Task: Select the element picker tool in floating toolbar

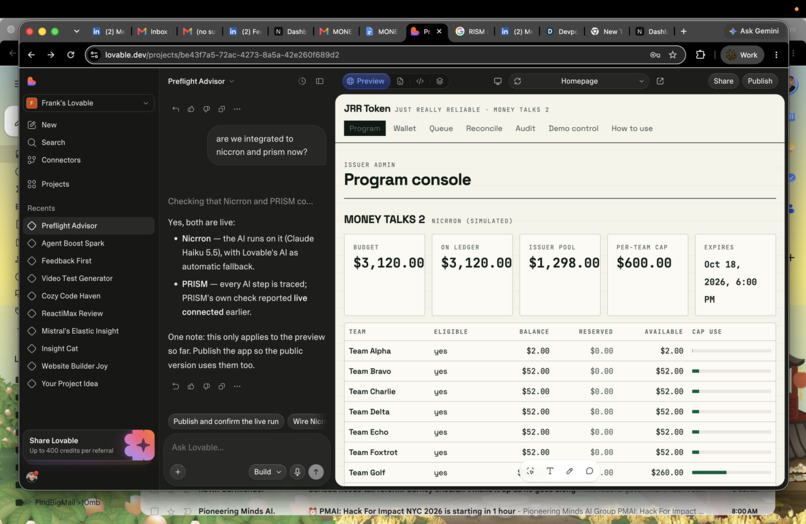Action: point(530,471)
